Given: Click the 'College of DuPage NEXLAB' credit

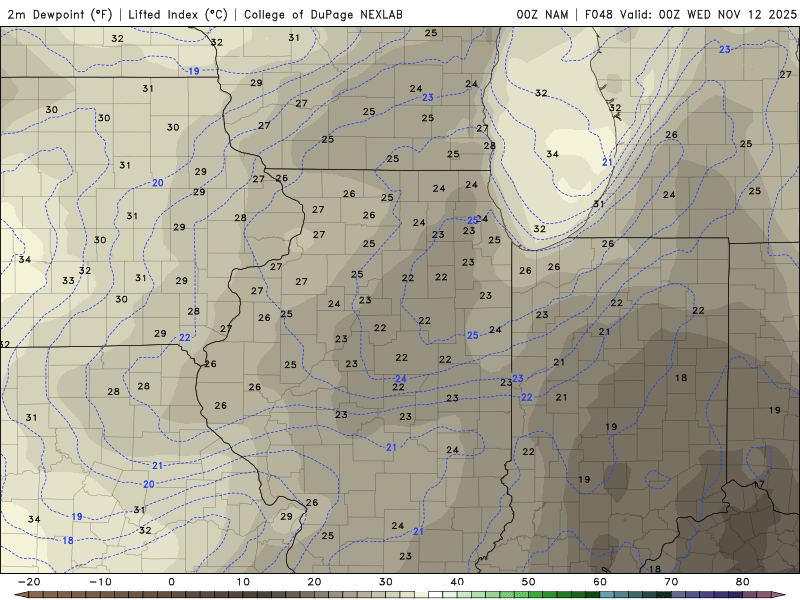Looking at the screenshot, I should tap(323, 14).
